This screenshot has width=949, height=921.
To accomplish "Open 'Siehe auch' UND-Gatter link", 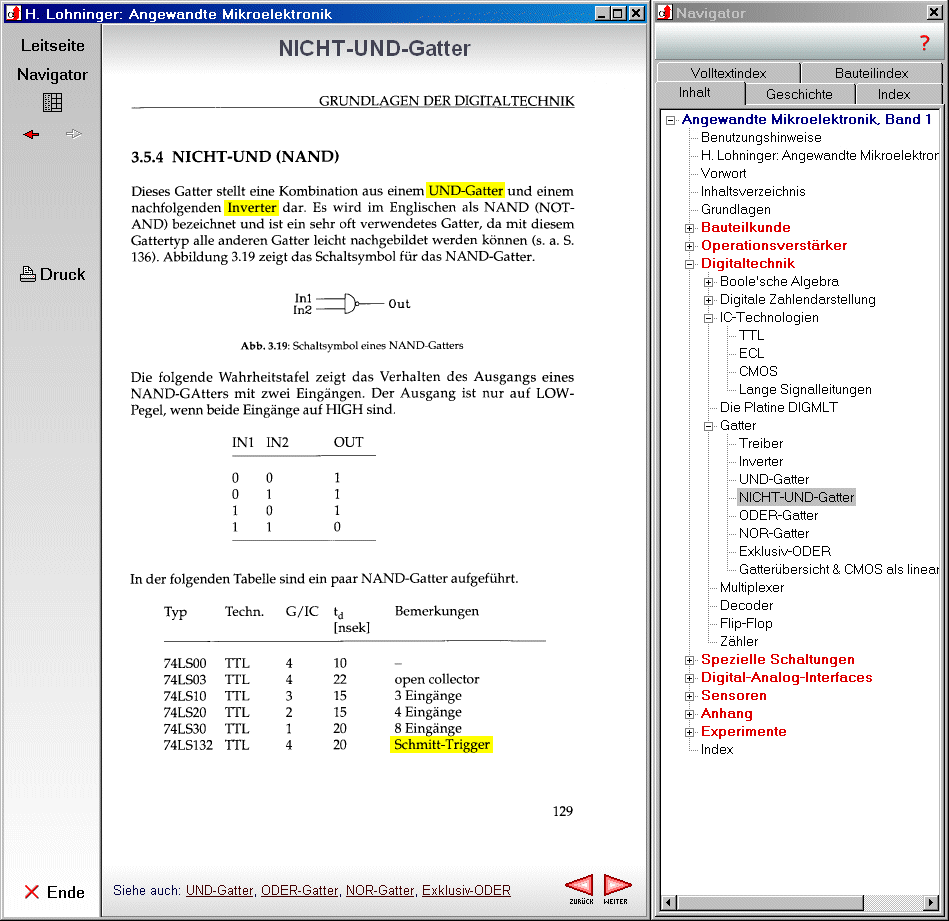I will click(x=219, y=890).
